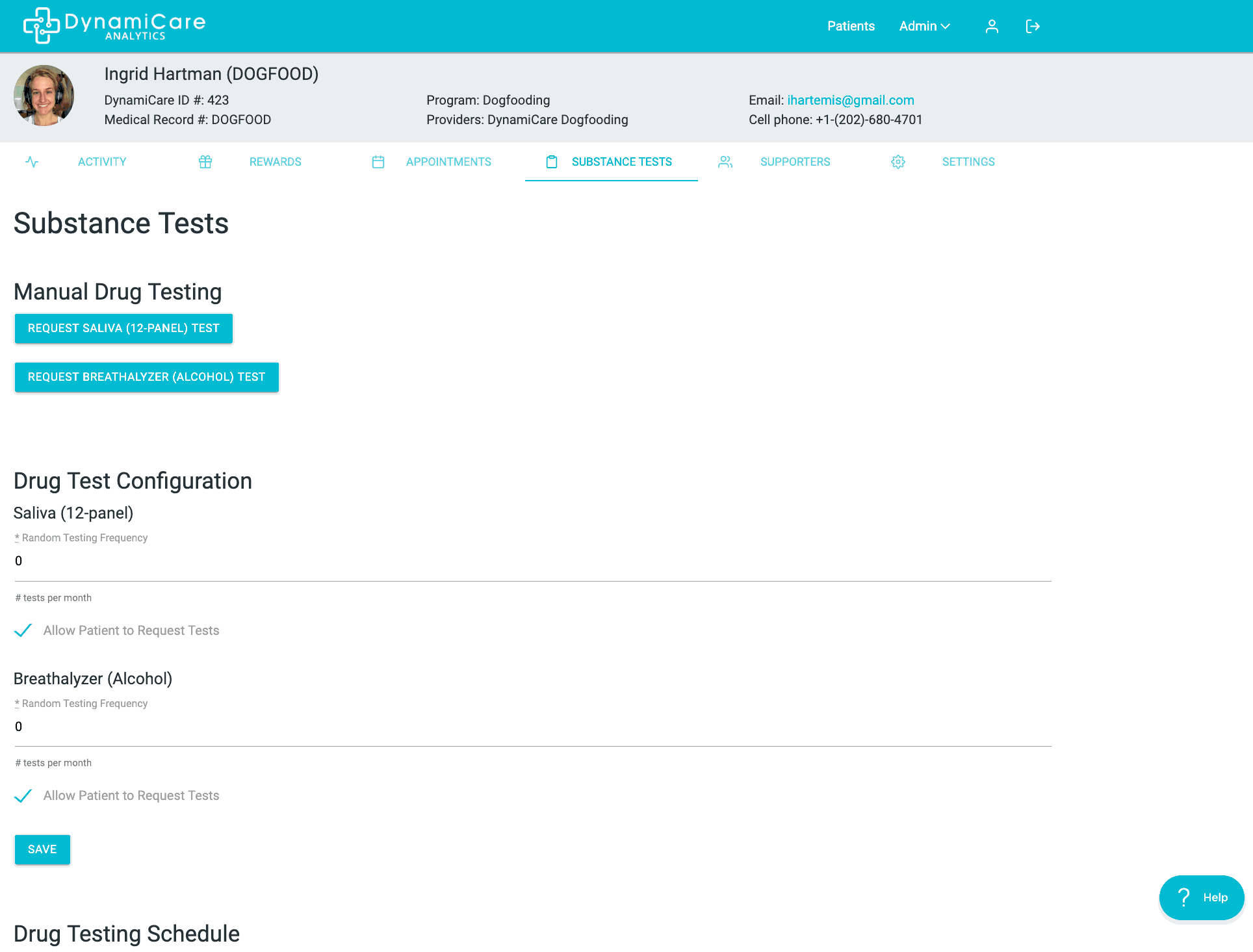Click the Rewards gift icon

[x=205, y=162]
